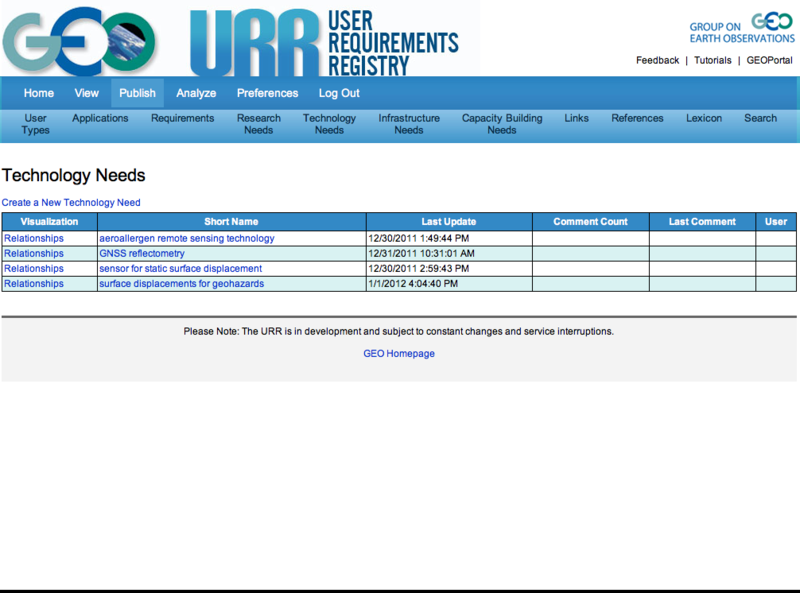Image resolution: width=800 pixels, height=593 pixels.
Task: Open the GNSS reflectometry entry
Action: [x=141, y=254]
